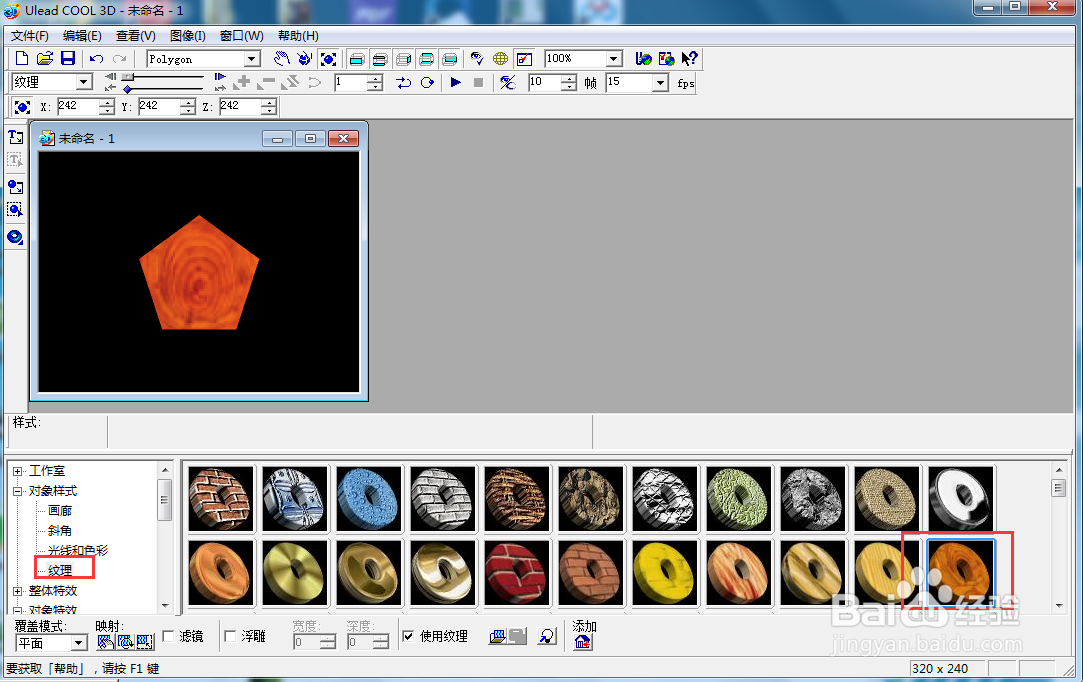
Task: Click the Insert graphic tool in left sidebar
Action: 15,187
